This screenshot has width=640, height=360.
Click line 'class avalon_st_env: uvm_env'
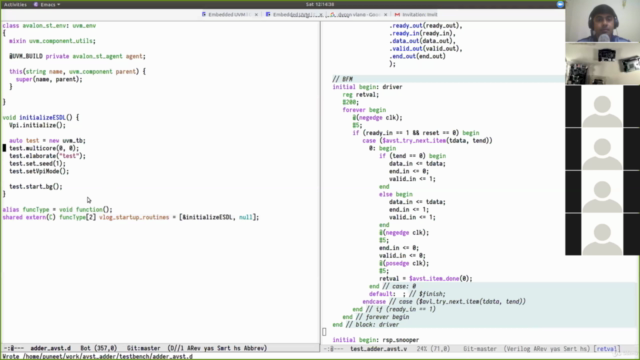pos(49,26)
